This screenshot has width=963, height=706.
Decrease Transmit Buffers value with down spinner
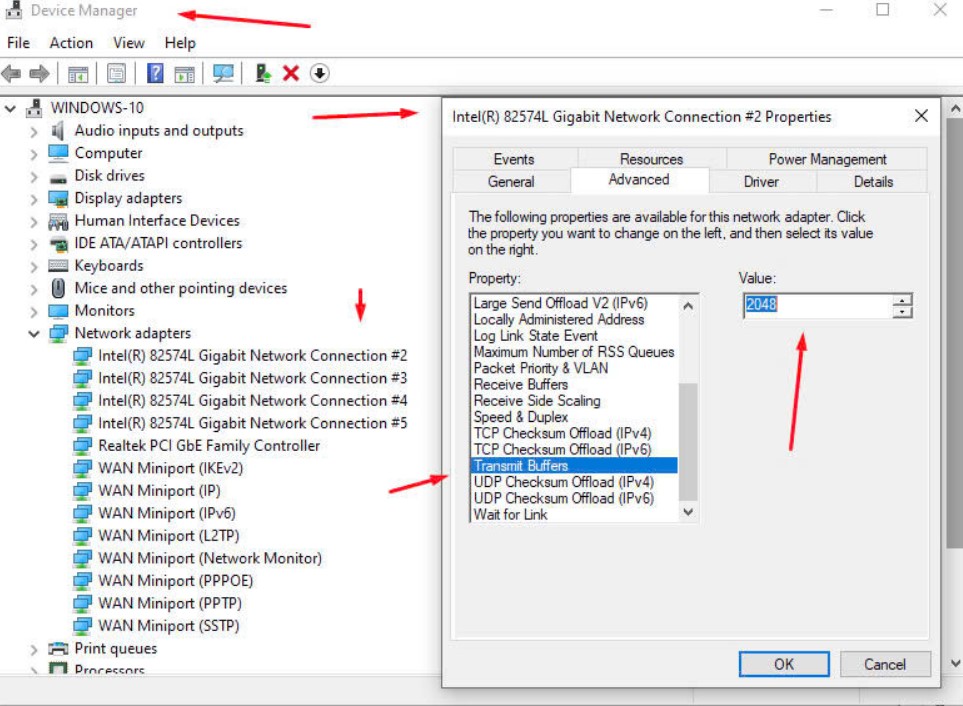[902, 312]
